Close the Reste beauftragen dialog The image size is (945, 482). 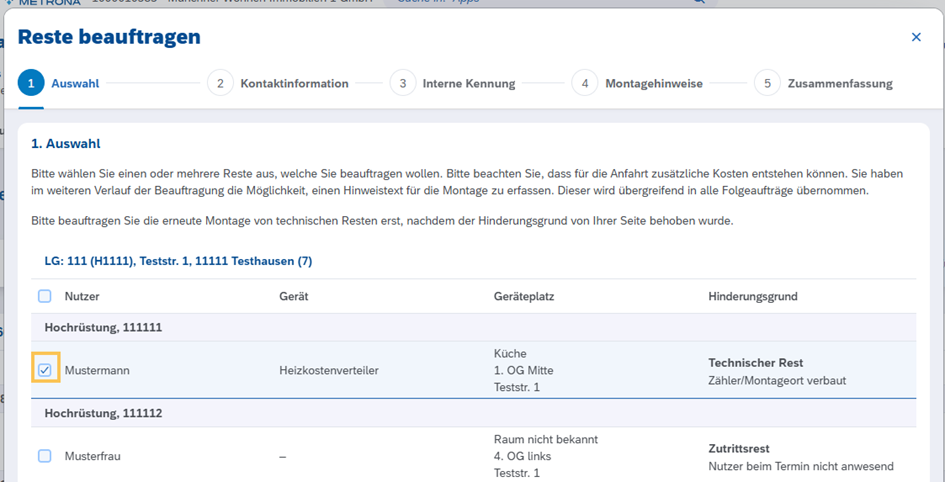pyautogui.click(x=916, y=38)
